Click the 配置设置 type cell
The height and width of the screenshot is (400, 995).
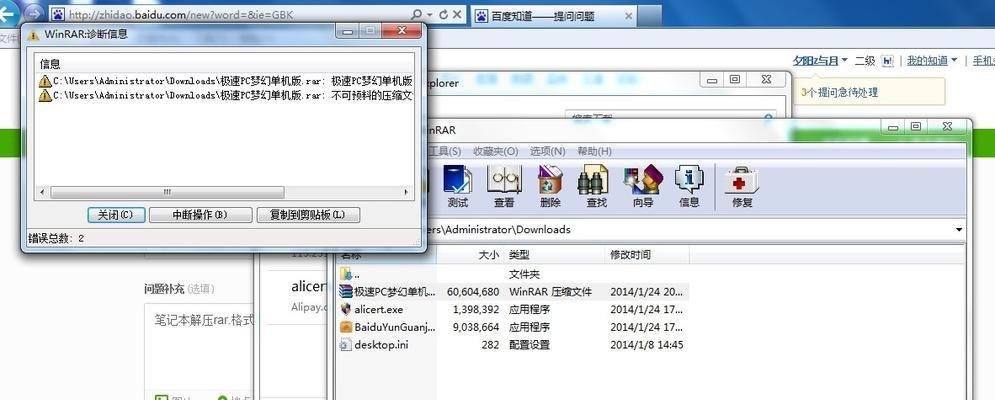tap(529, 345)
